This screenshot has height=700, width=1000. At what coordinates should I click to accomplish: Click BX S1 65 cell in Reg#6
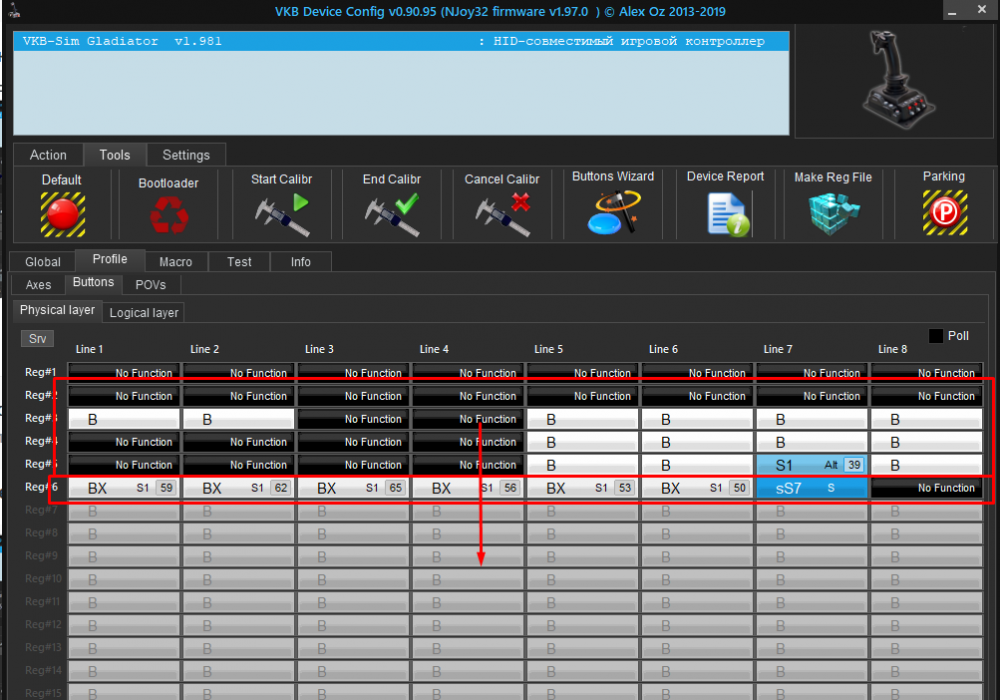(353, 488)
